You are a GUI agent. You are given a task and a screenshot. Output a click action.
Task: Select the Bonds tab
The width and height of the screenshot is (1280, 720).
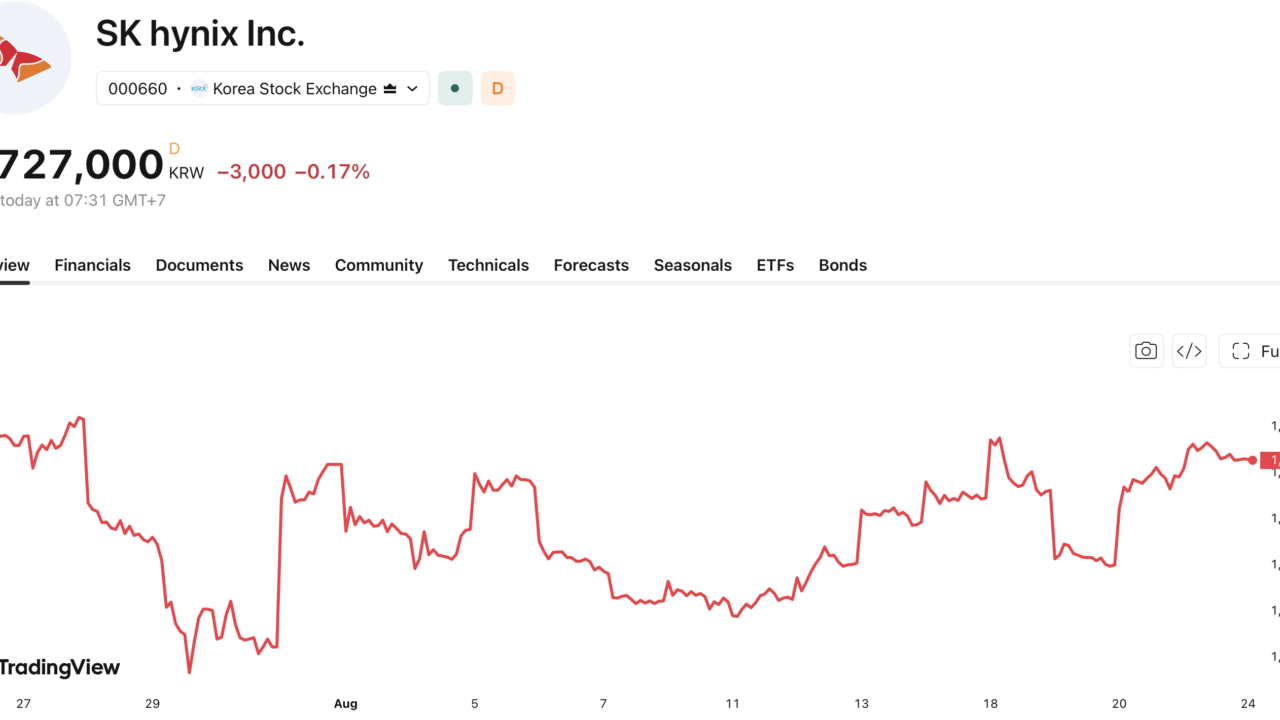[843, 265]
